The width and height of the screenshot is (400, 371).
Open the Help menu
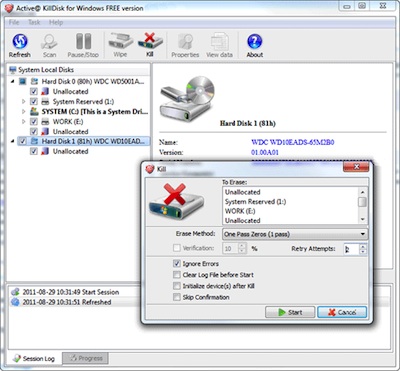pyautogui.click(x=56, y=22)
